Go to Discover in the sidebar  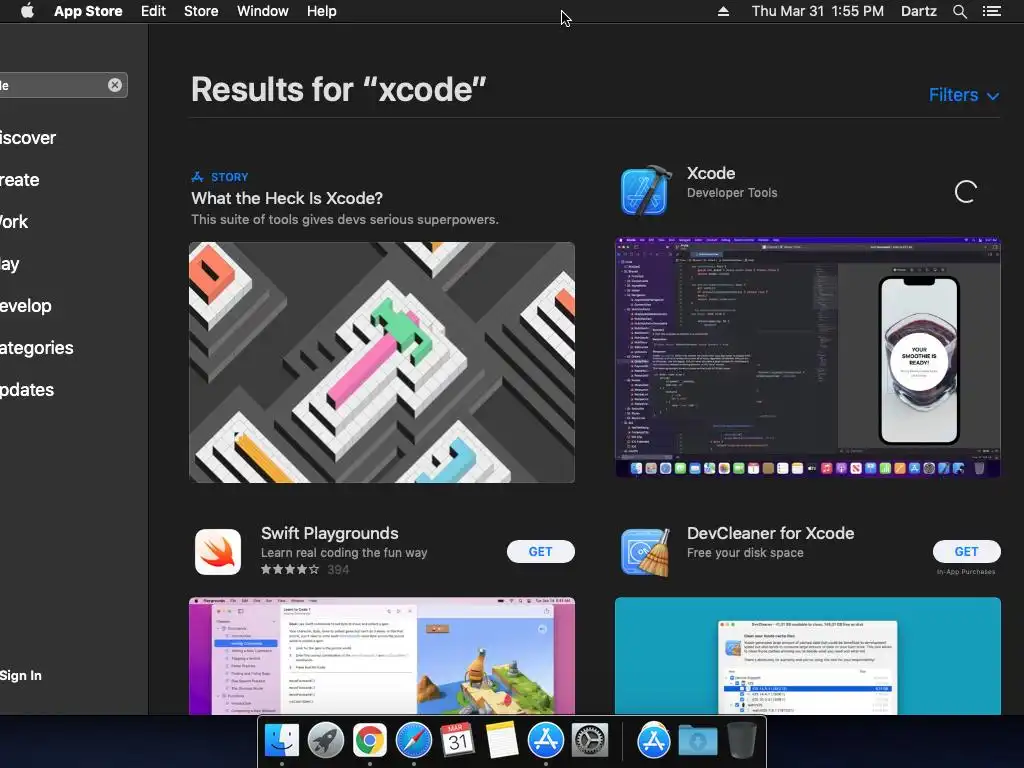point(27,138)
